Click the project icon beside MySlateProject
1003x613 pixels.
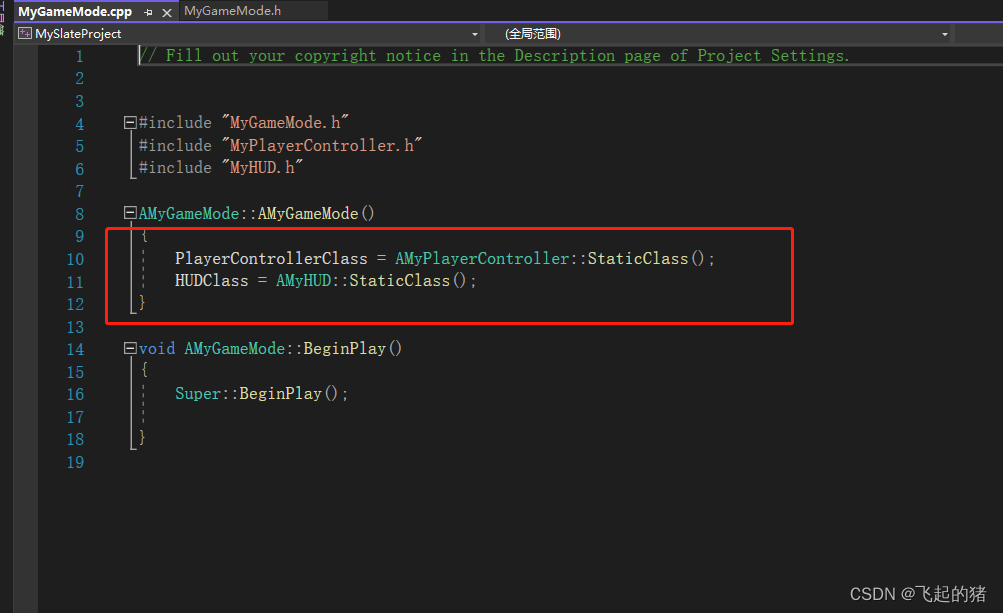(24, 33)
